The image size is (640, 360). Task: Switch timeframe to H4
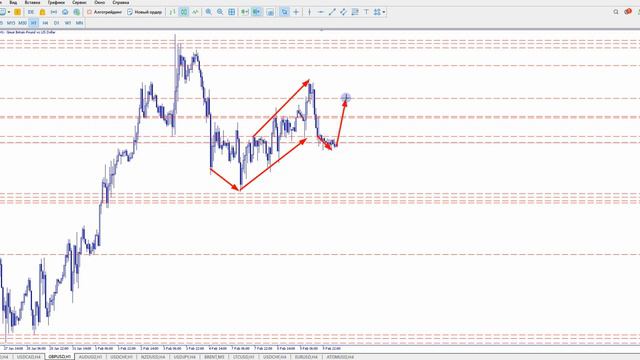[45, 23]
